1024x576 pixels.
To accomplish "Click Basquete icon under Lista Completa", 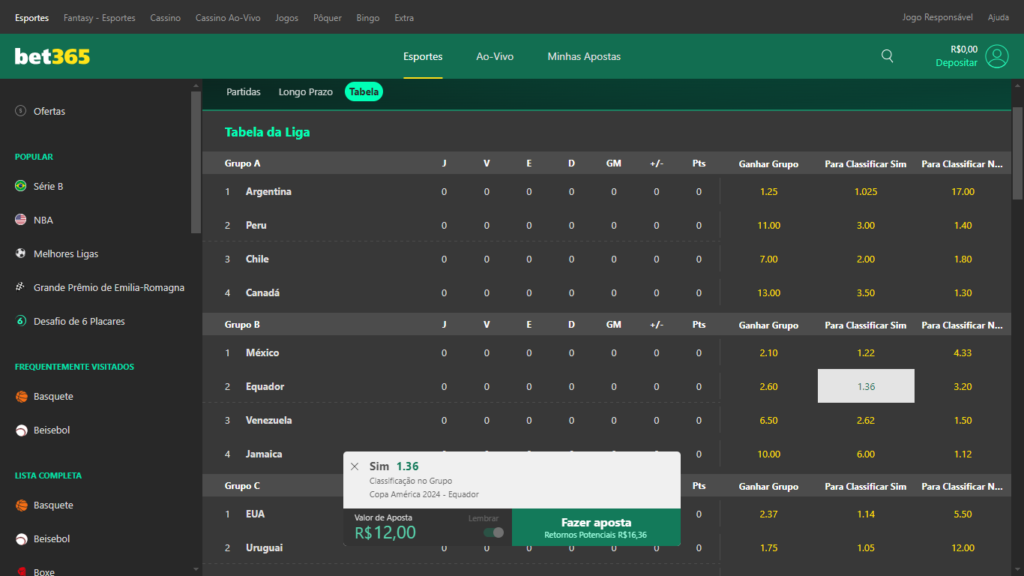I will click(x=22, y=505).
